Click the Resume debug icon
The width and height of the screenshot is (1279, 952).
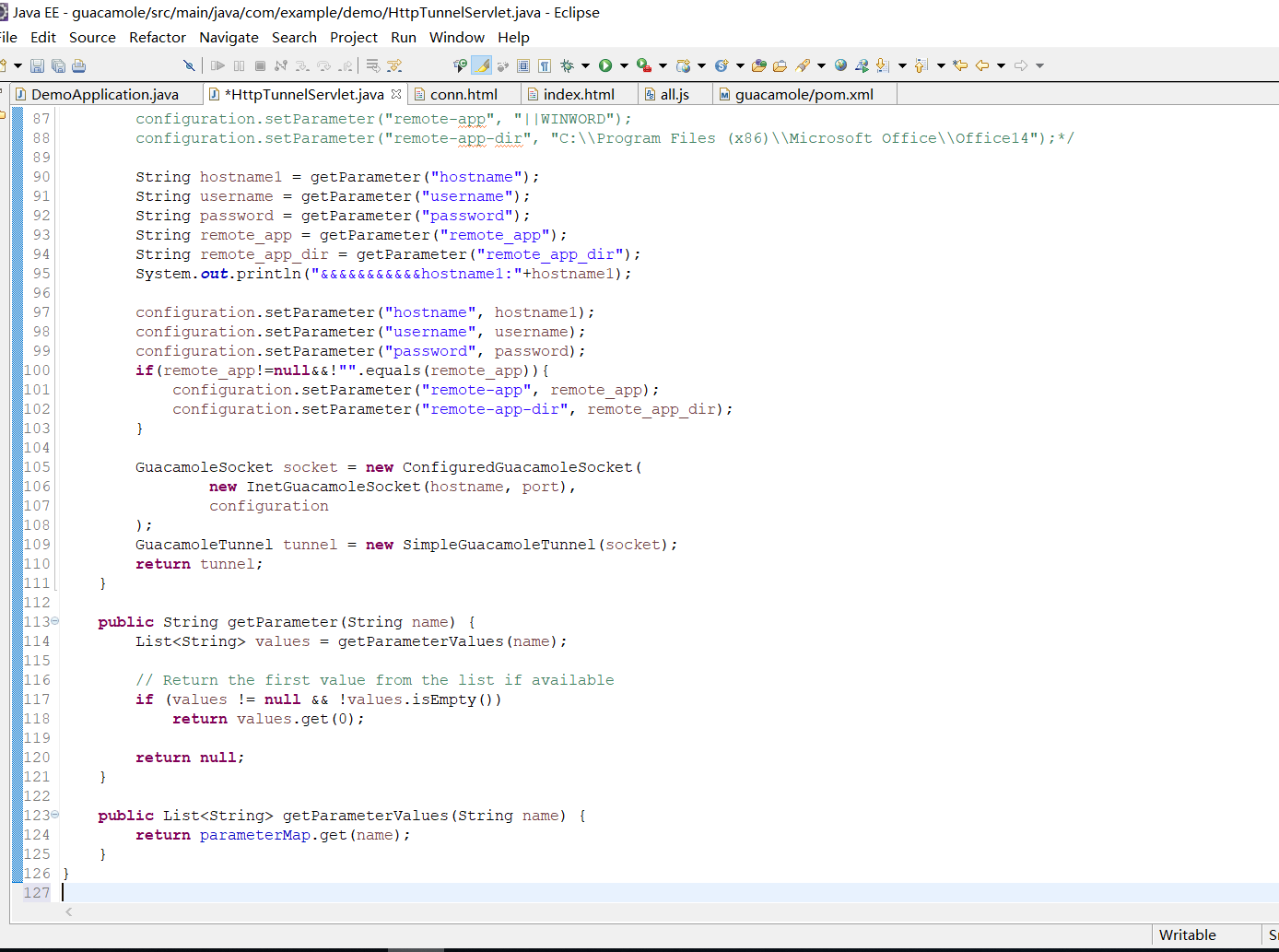point(217,65)
